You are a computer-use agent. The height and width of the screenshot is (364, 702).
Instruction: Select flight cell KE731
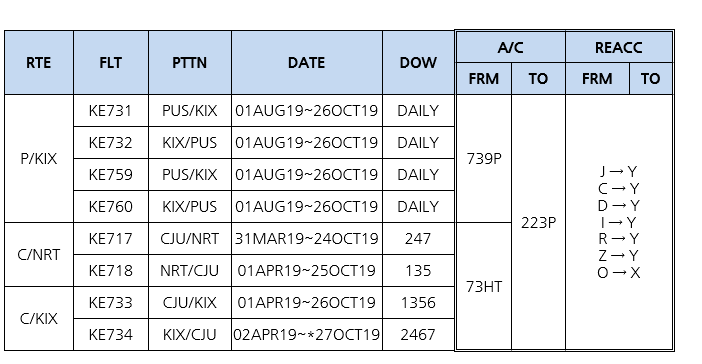111,111
